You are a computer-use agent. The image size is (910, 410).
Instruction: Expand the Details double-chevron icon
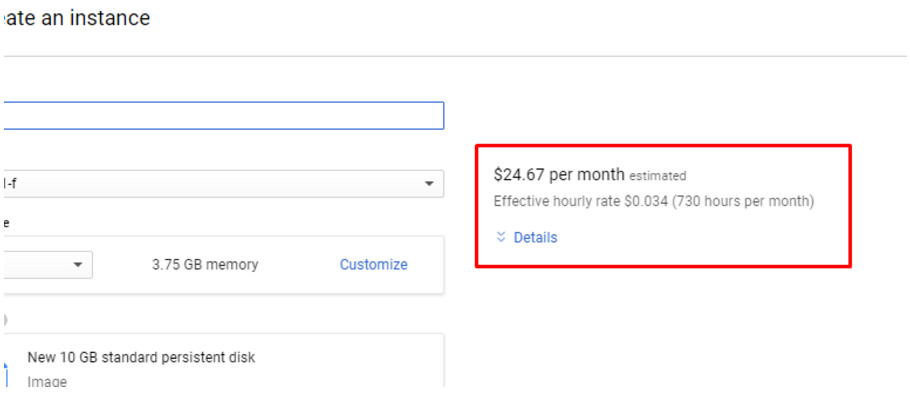501,238
